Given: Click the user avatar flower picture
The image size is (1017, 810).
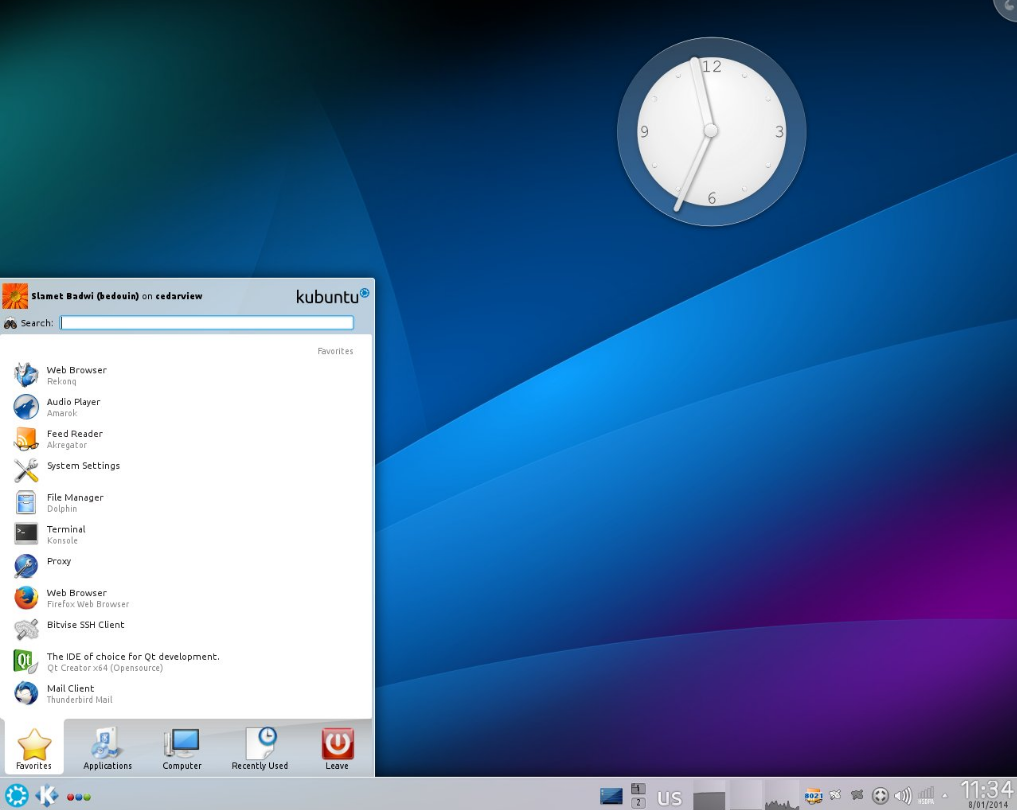Looking at the screenshot, I should pyautogui.click(x=15, y=296).
